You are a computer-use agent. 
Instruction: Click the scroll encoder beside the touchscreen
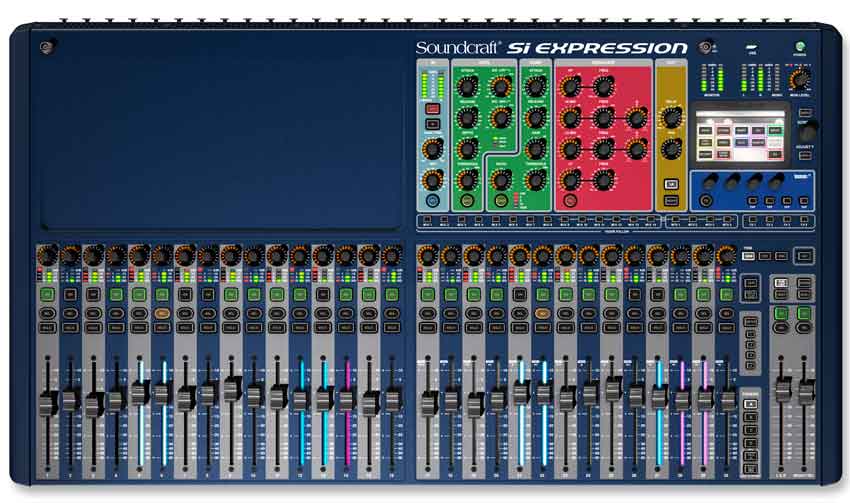coord(808,131)
